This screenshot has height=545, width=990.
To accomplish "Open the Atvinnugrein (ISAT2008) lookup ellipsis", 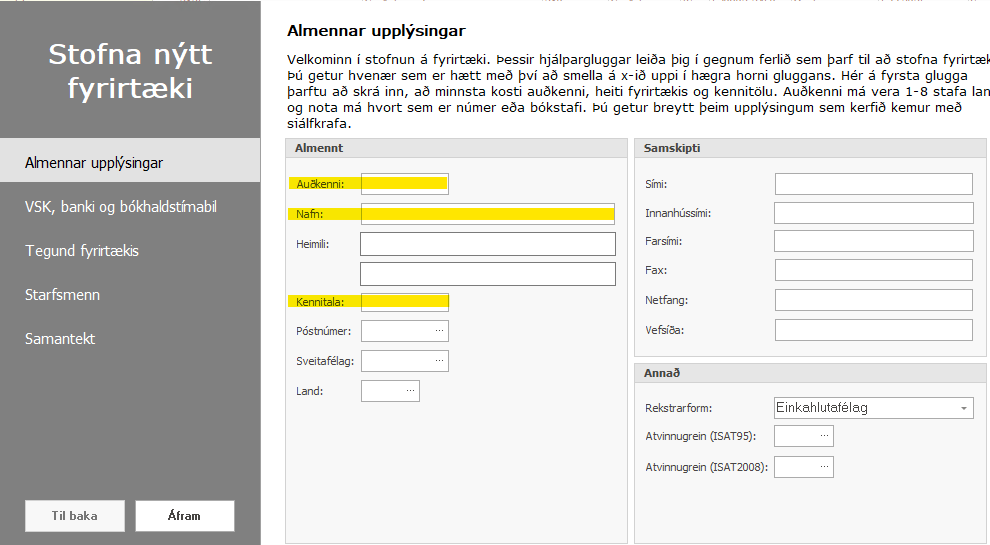I will pyautogui.click(x=823, y=467).
